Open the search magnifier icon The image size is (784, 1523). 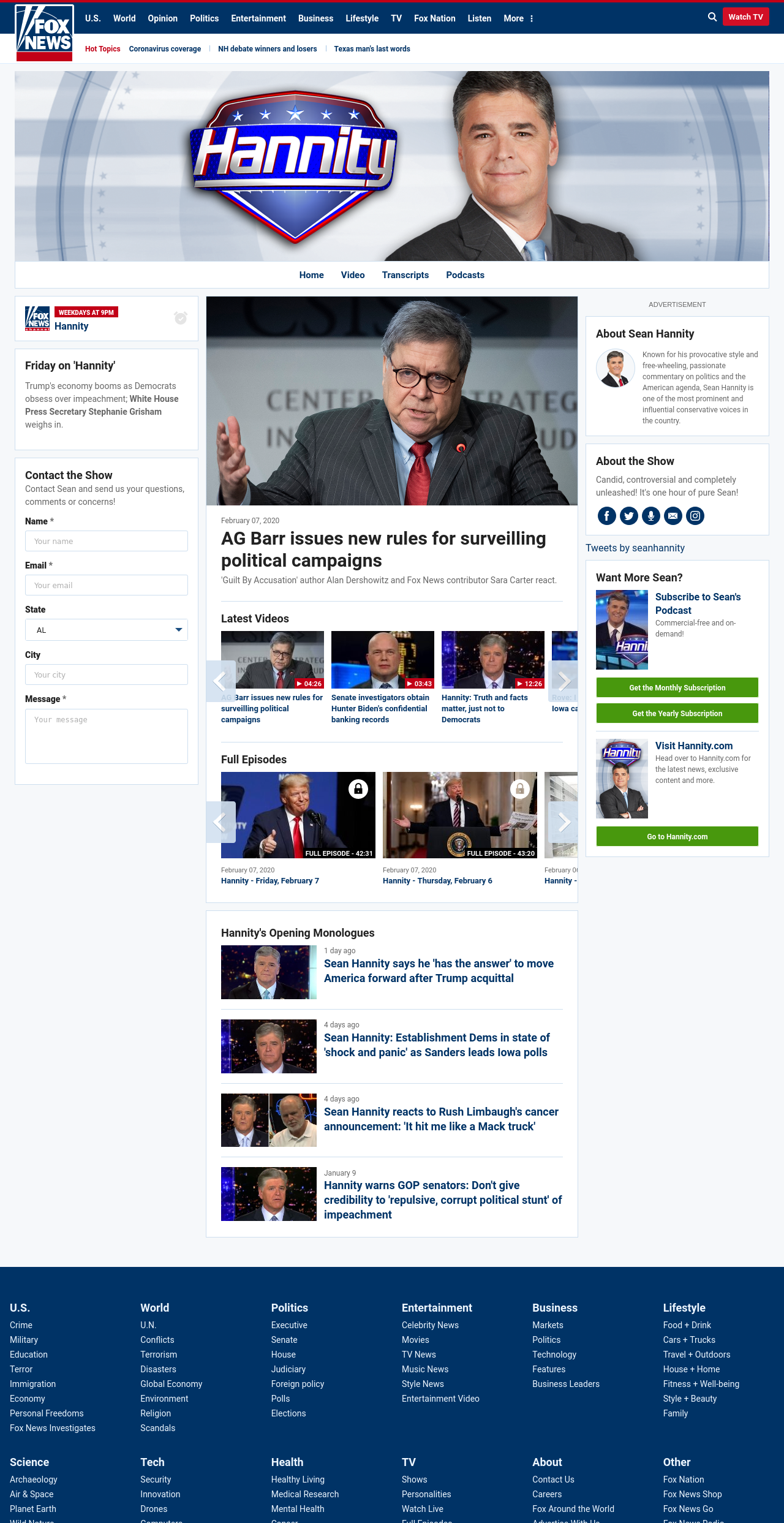point(712,17)
